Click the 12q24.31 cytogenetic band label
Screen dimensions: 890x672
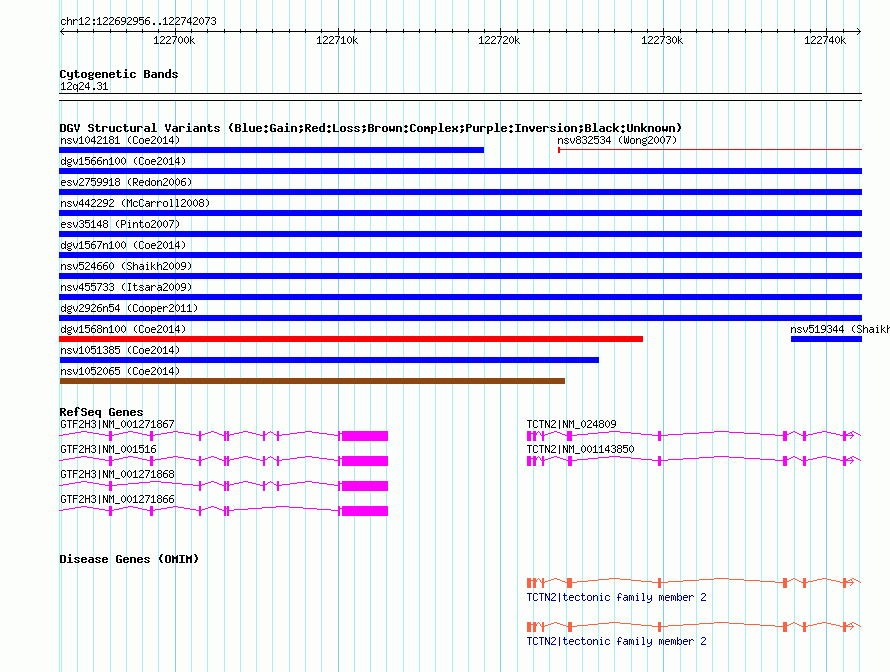tap(83, 86)
